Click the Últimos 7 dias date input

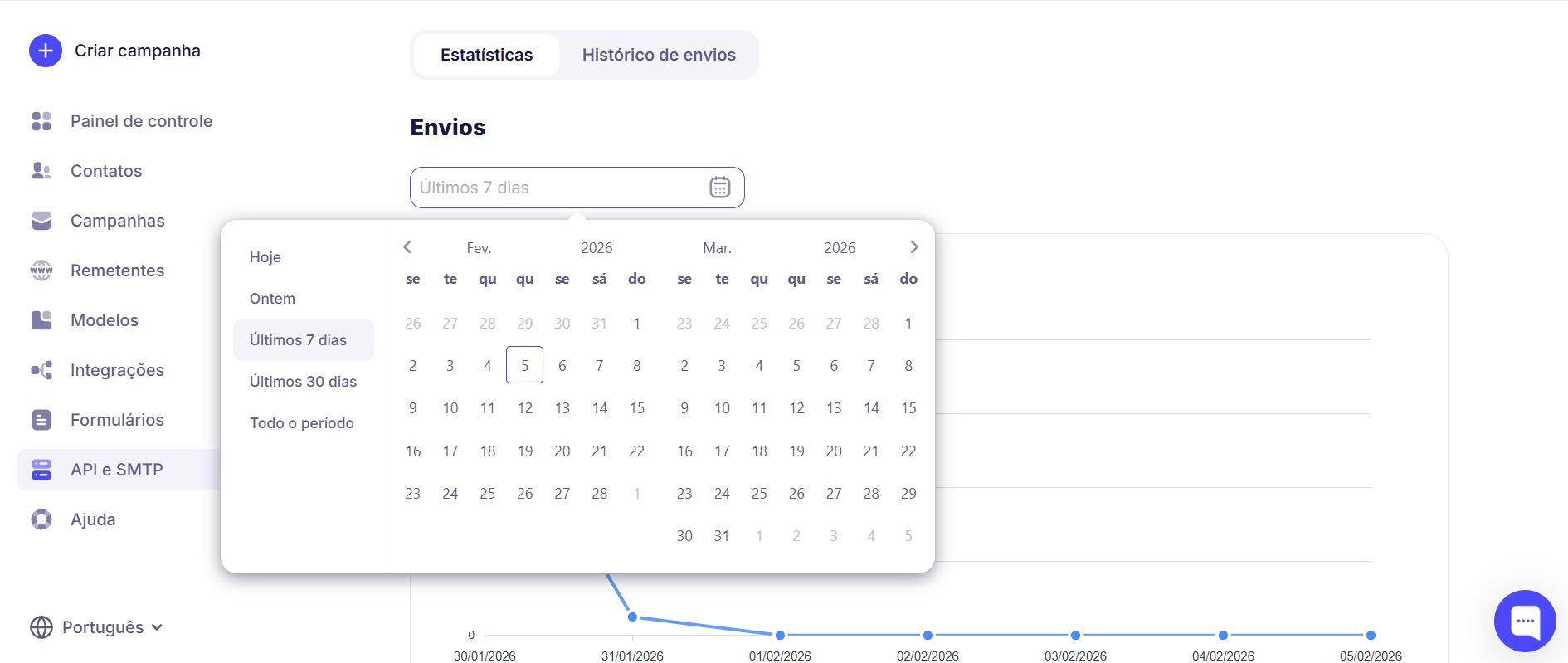556,188
